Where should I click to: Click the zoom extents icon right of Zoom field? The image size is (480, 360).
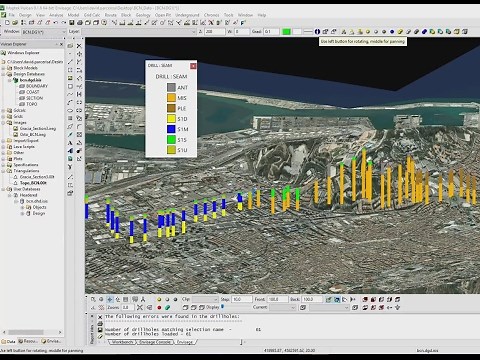click(x=140, y=307)
